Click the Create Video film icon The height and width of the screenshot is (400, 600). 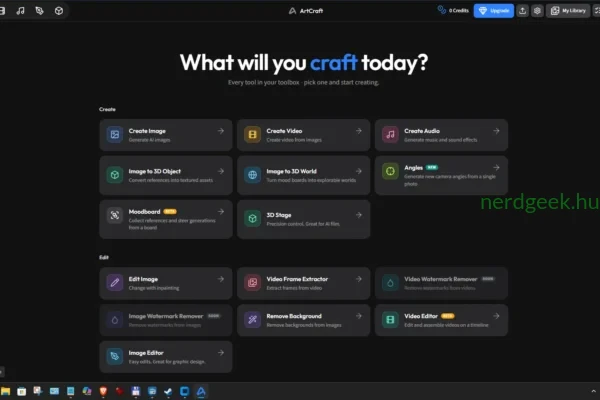click(x=252, y=135)
